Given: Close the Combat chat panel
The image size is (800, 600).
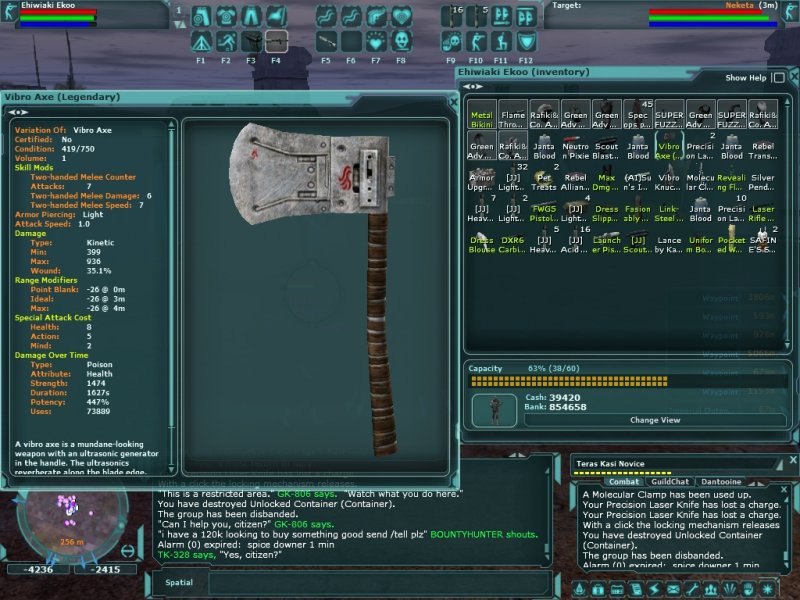Looking at the screenshot, I should pyautogui.click(x=784, y=490).
